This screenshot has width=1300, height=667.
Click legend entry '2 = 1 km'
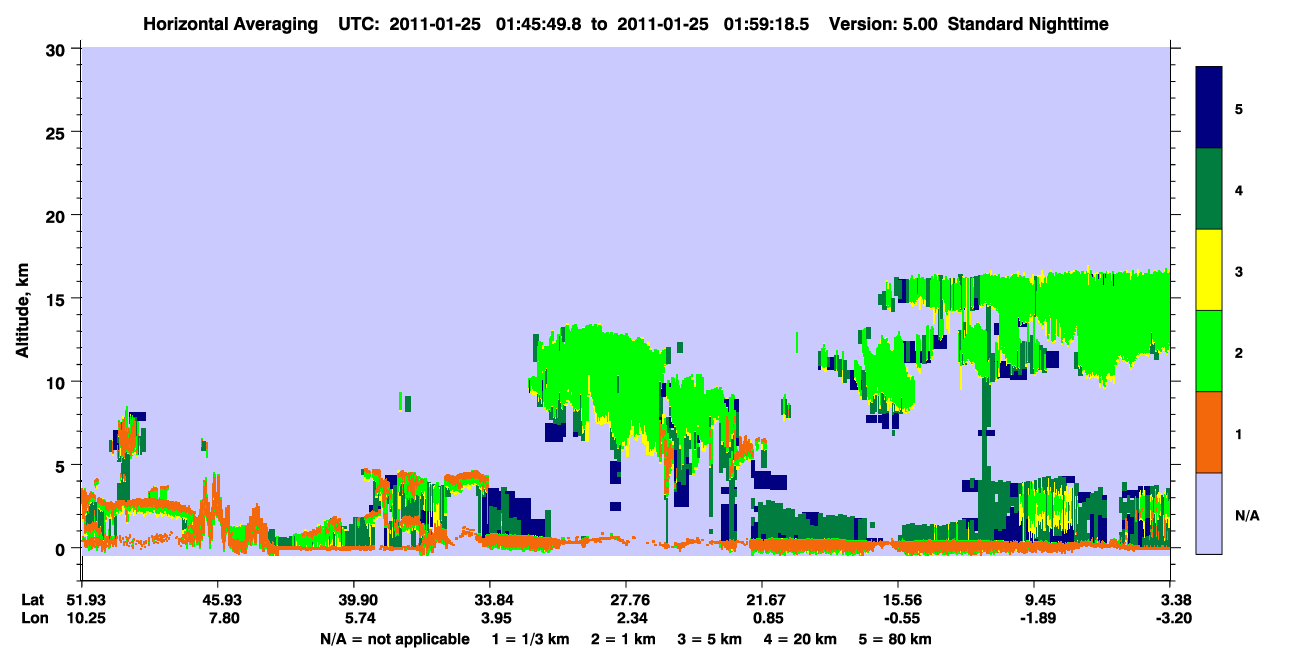click(x=623, y=638)
